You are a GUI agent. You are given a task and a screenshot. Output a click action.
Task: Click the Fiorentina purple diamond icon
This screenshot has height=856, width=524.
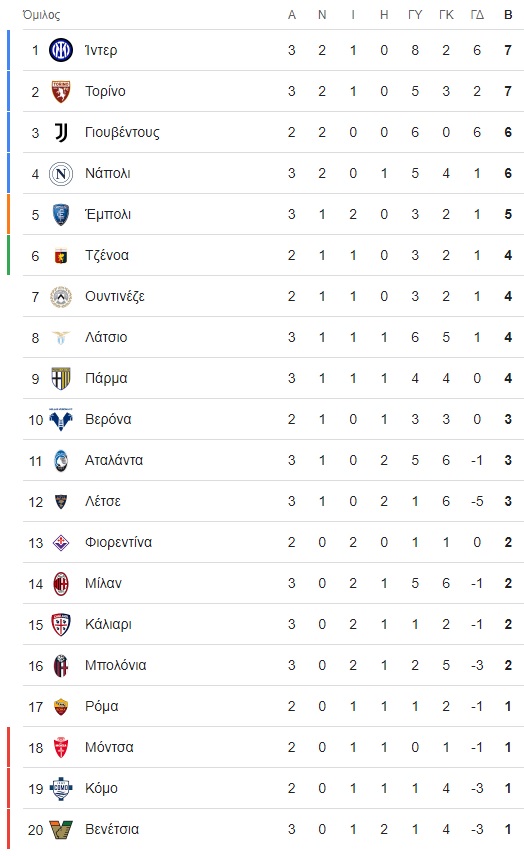click(61, 542)
